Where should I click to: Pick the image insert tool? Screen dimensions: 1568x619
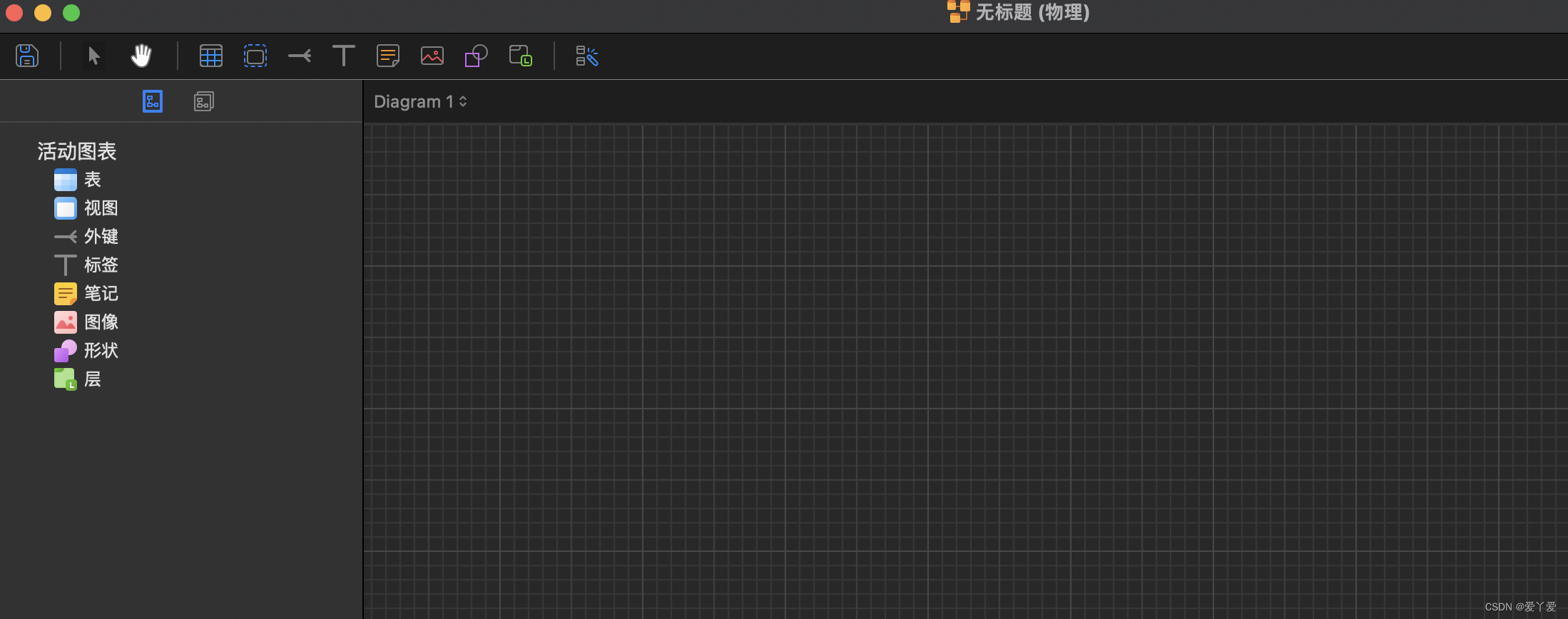(x=432, y=56)
